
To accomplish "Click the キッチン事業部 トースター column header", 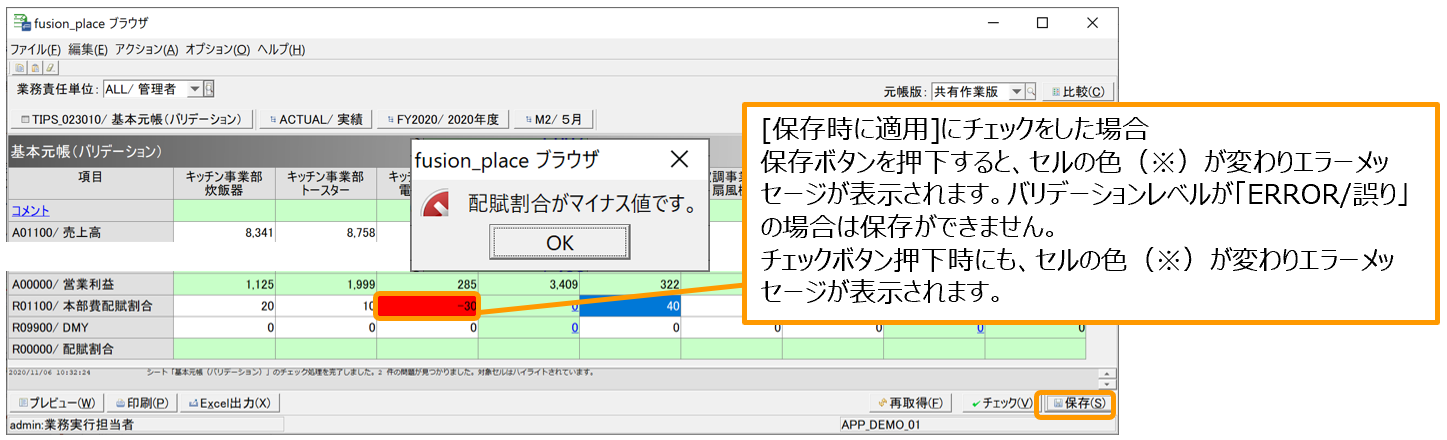I will [x=325, y=182].
